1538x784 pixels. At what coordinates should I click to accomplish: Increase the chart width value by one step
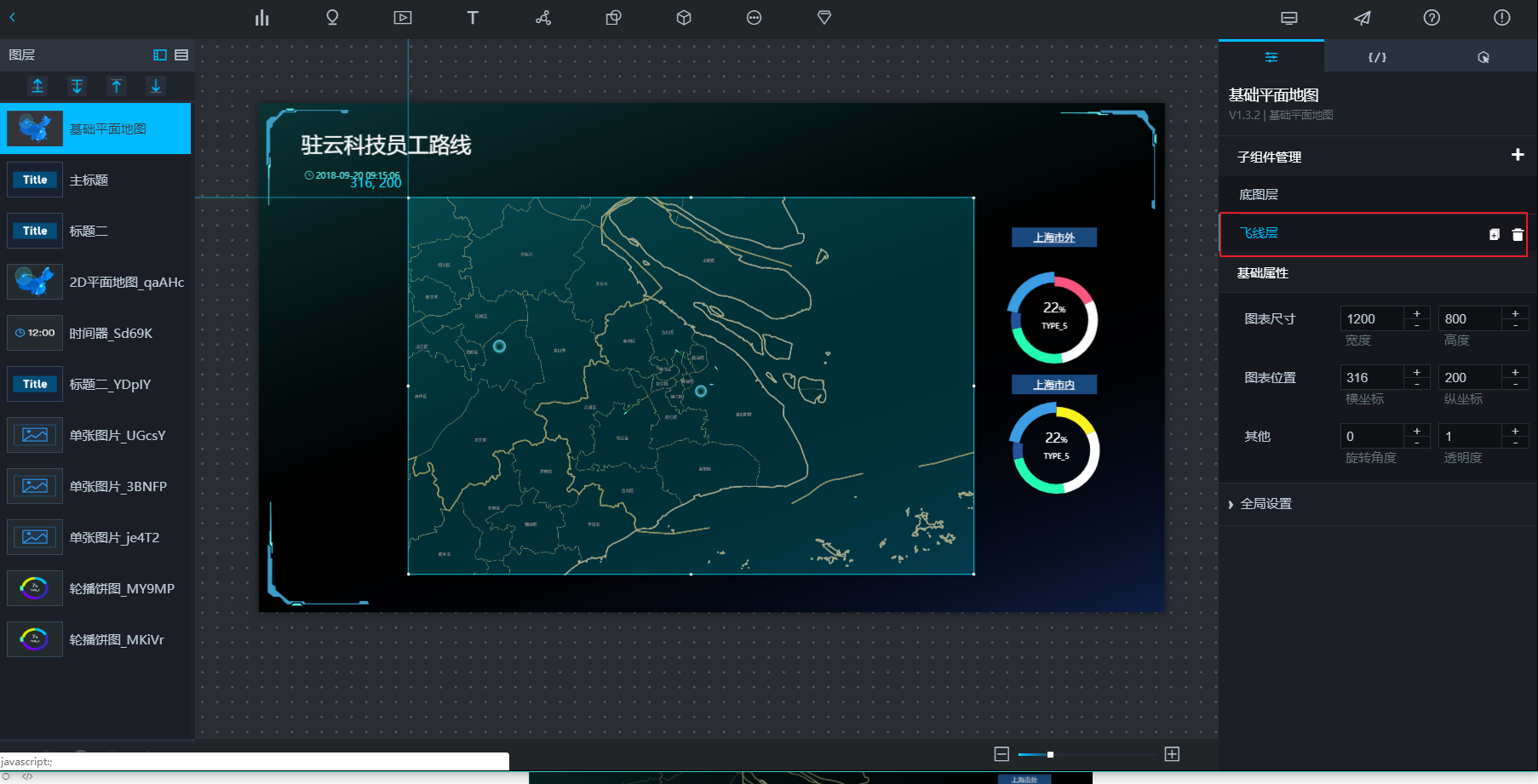1417,313
